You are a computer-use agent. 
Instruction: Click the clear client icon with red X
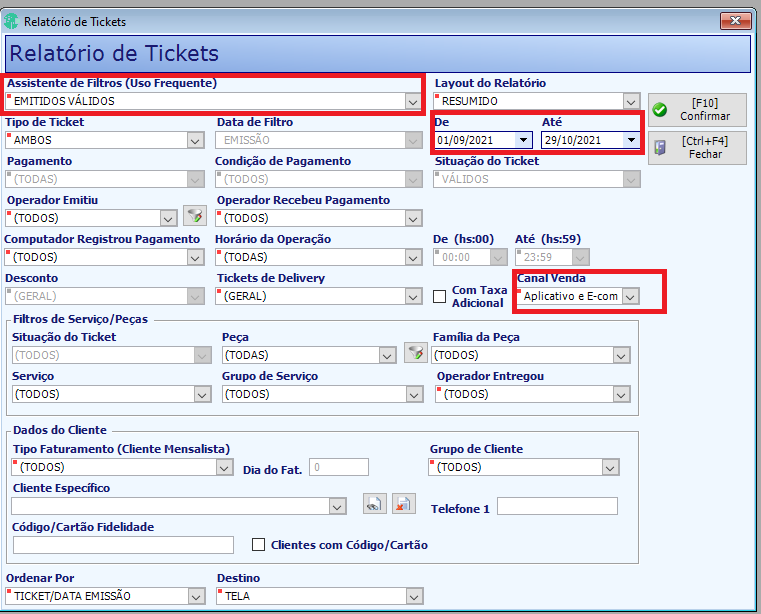click(x=404, y=504)
